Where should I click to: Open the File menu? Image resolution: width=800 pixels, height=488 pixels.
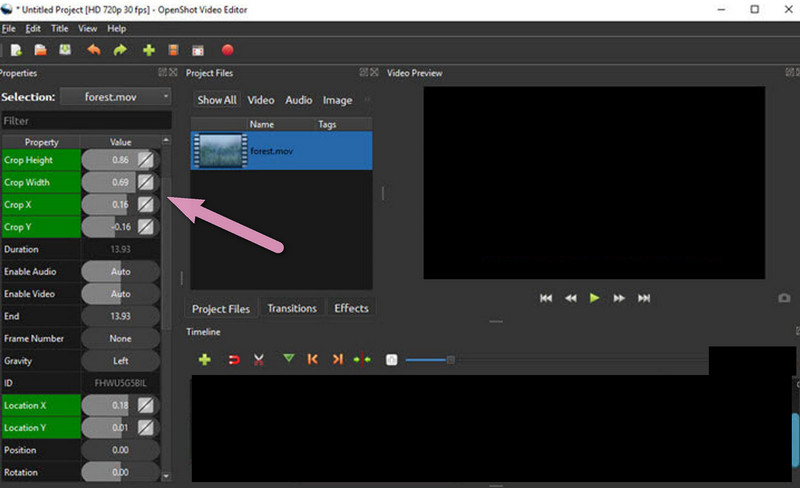click(9, 29)
